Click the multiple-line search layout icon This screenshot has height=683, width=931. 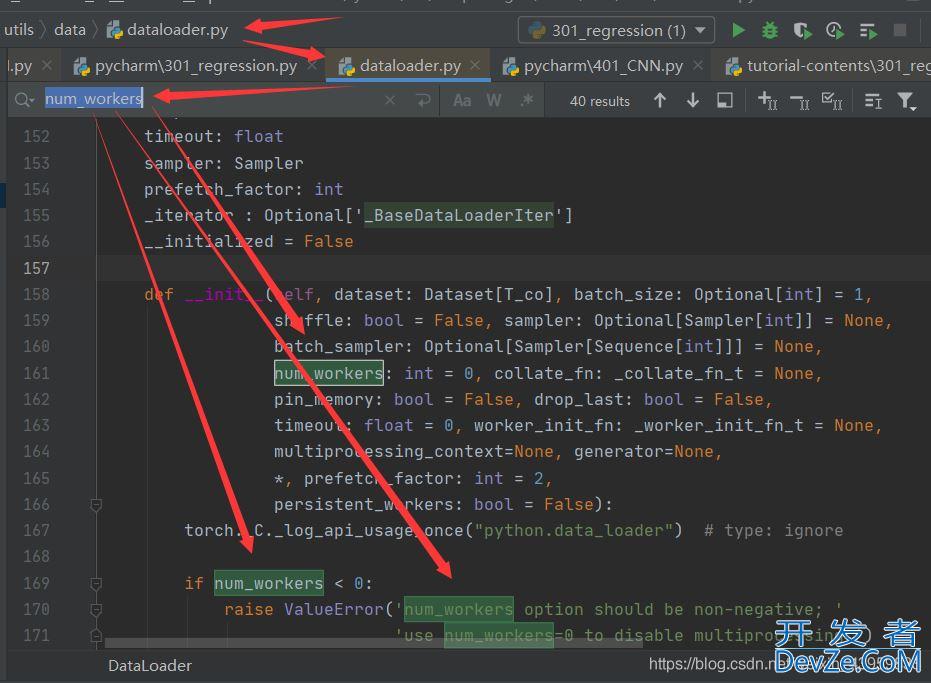point(873,101)
